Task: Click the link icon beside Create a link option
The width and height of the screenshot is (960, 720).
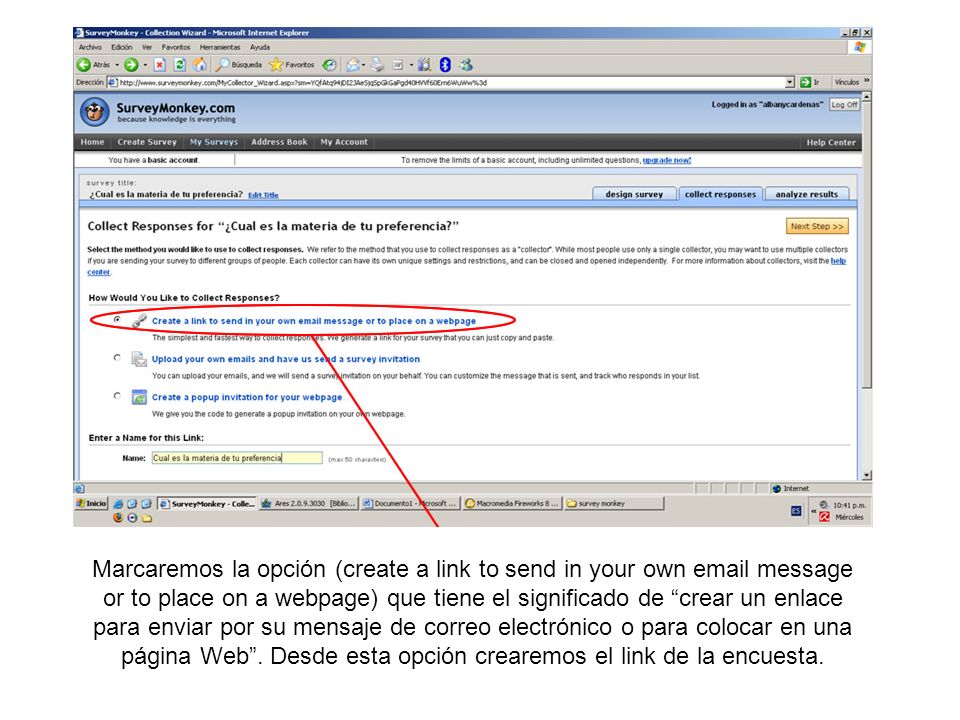Action: 139,320
